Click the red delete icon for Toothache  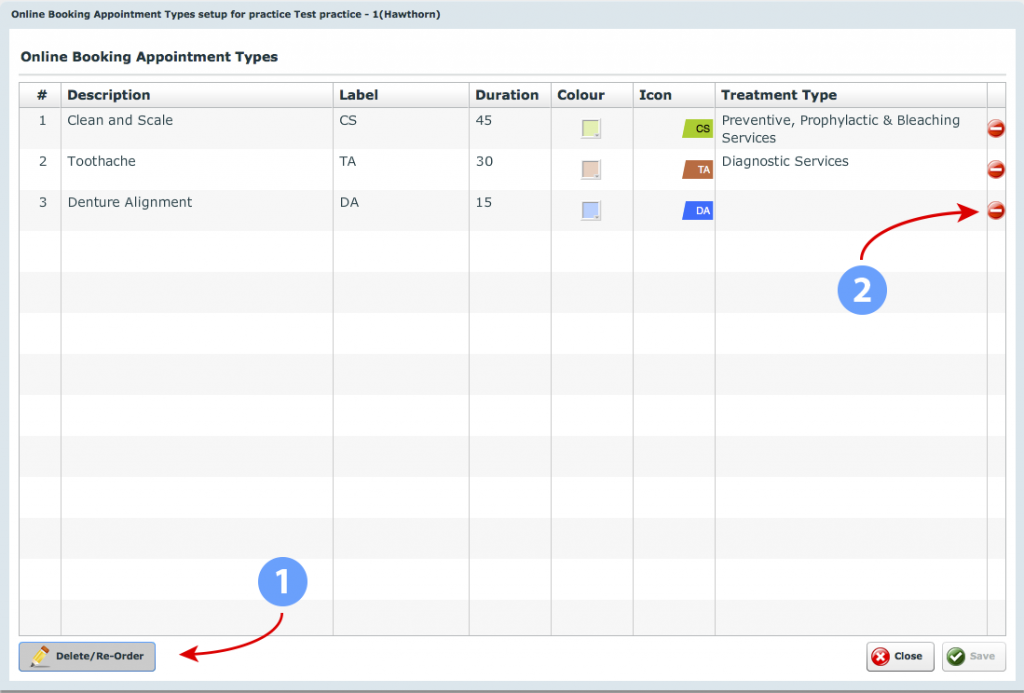(995, 170)
